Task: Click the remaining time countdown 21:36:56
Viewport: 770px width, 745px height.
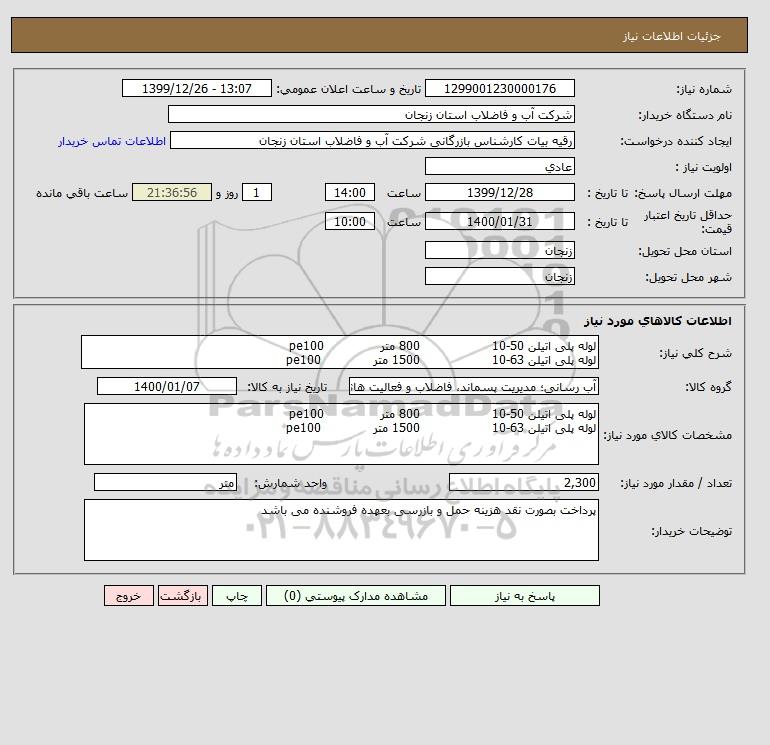Action: [172, 193]
